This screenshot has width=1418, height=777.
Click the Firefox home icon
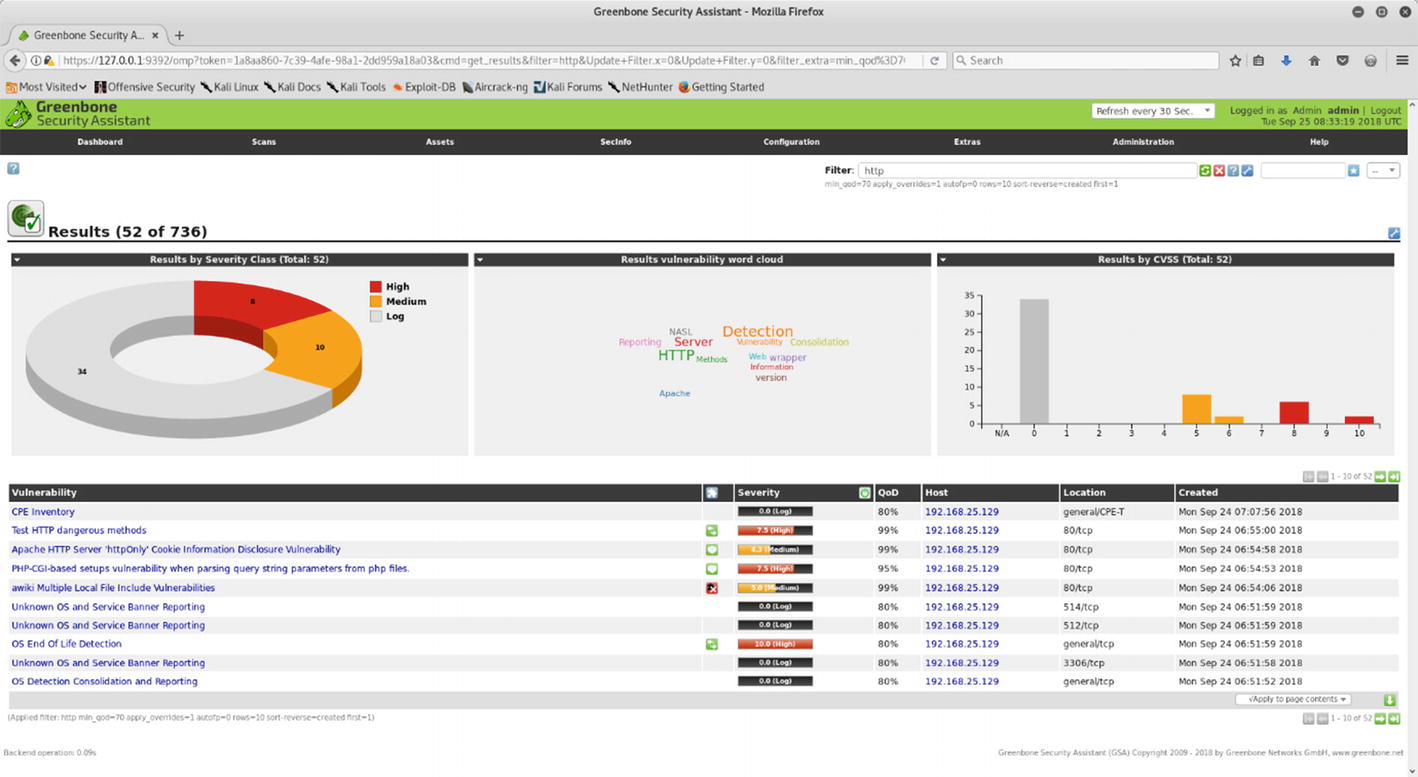coord(1314,61)
